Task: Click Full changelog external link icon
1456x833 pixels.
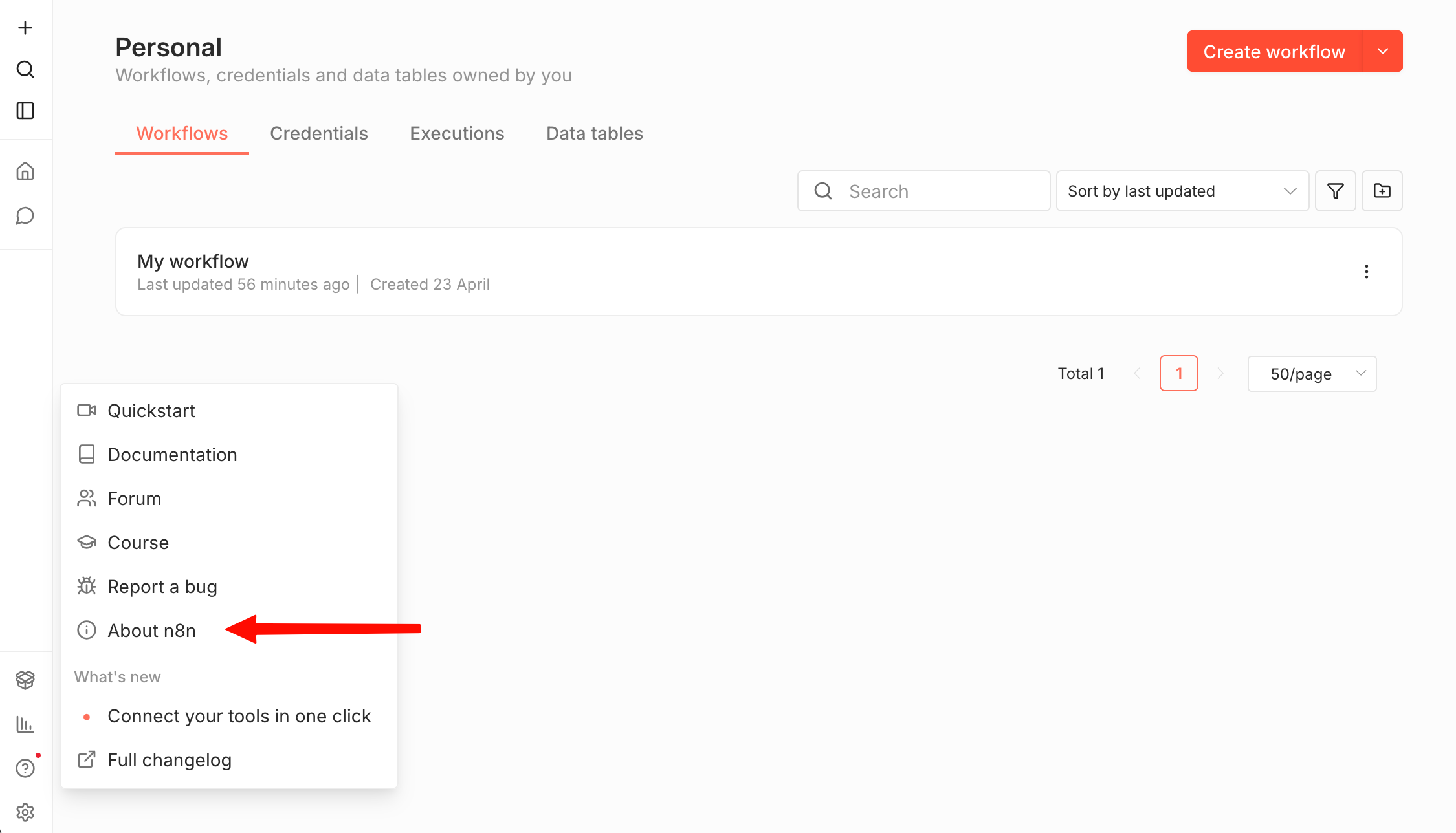Action: click(87, 759)
